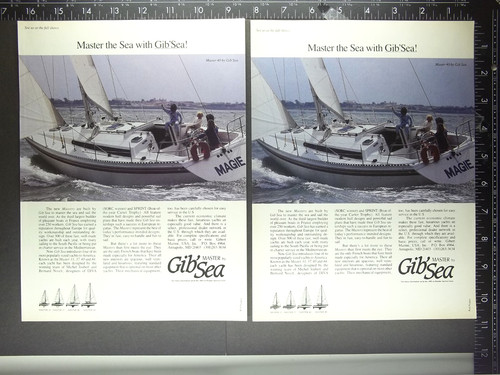
Task: Click the red life ring on the left page boat
Action: (201, 150)
